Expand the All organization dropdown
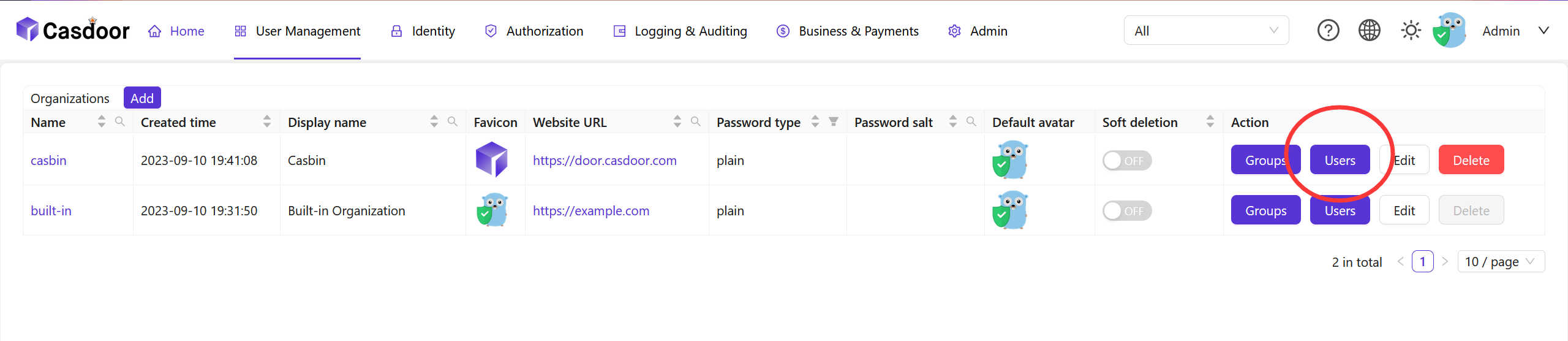The image size is (1568, 341). [x=1205, y=31]
